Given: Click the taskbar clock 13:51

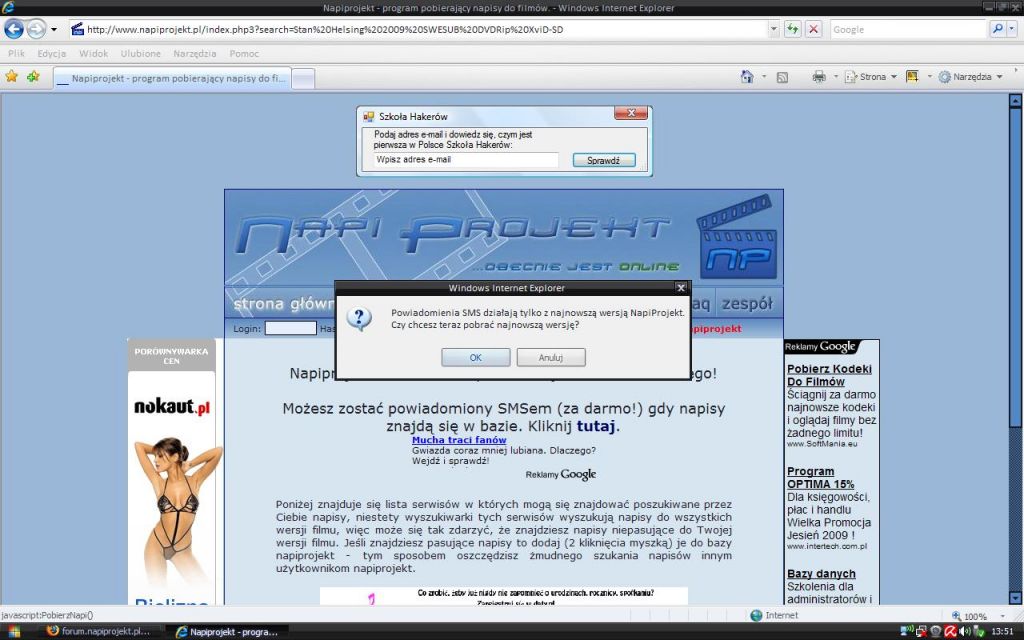Looking at the screenshot, I should click(x=1002, y=632).
